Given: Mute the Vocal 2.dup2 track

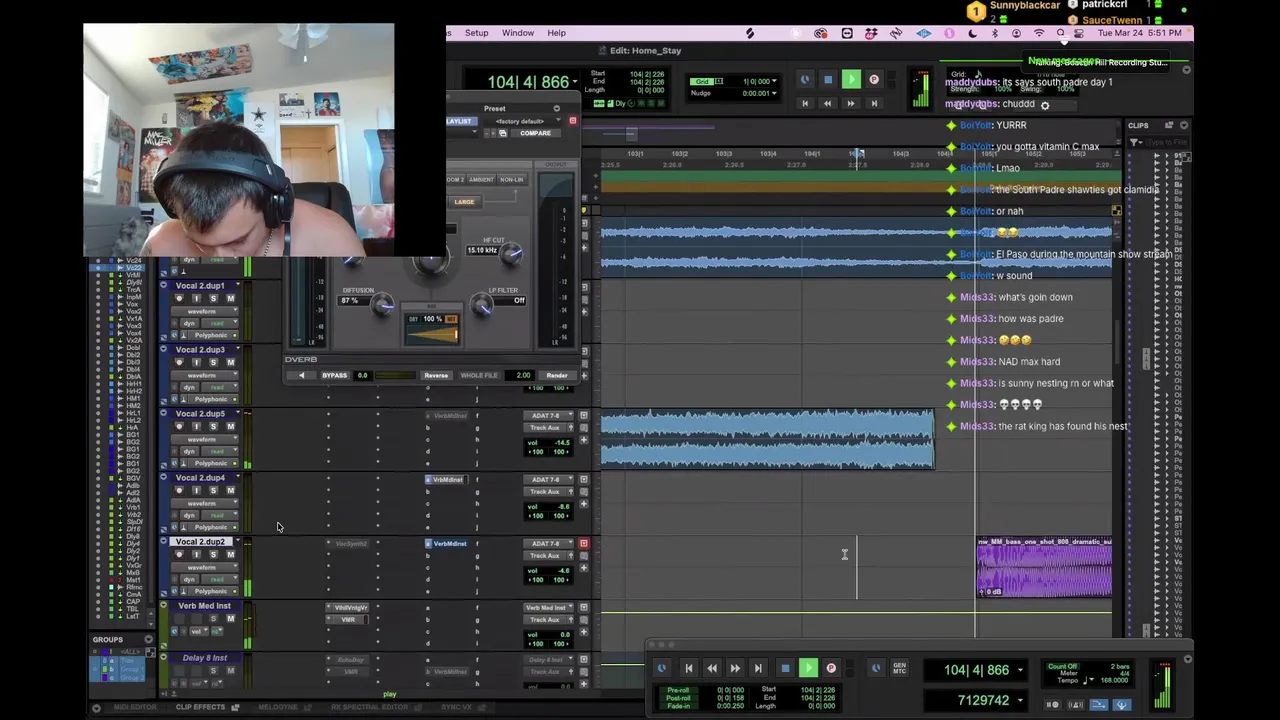Looking at the screenshot, I should click(x=230, y=554).
